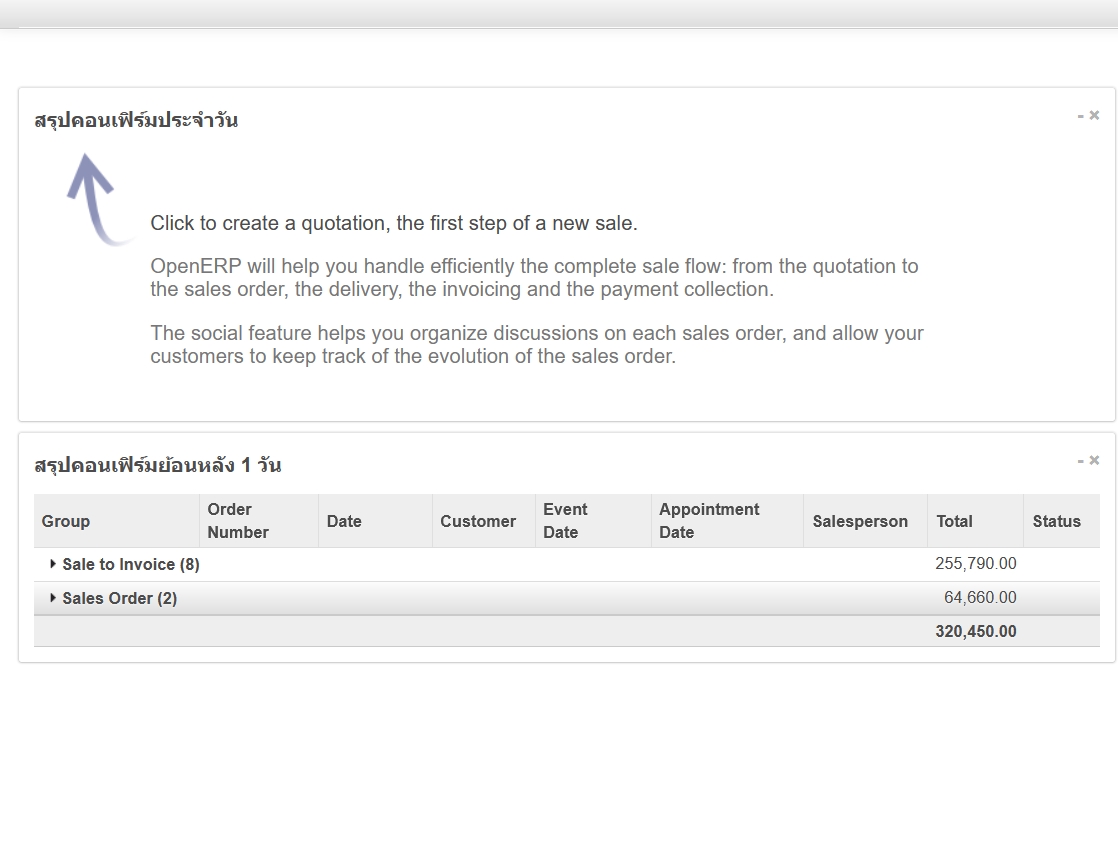This screenshot has height=849, width=1118.
Task: Minimize the สรุปคอนเฟิร์มย้อนหลัง 1 วัน panel
Action: (1080, 461)
